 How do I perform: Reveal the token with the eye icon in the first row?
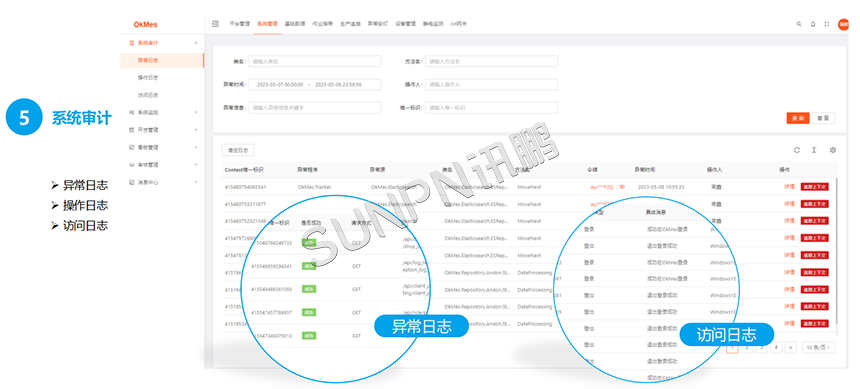click(x=622, y=187)
